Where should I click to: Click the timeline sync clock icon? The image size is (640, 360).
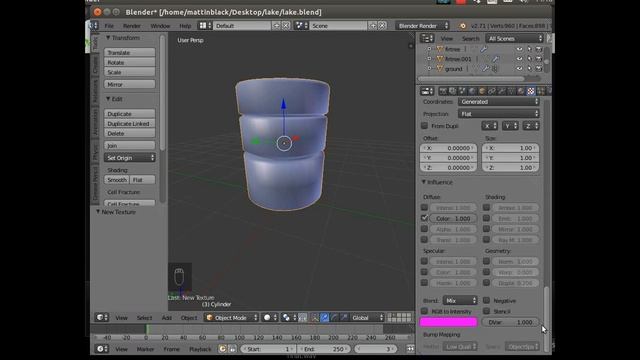point(222,349)
